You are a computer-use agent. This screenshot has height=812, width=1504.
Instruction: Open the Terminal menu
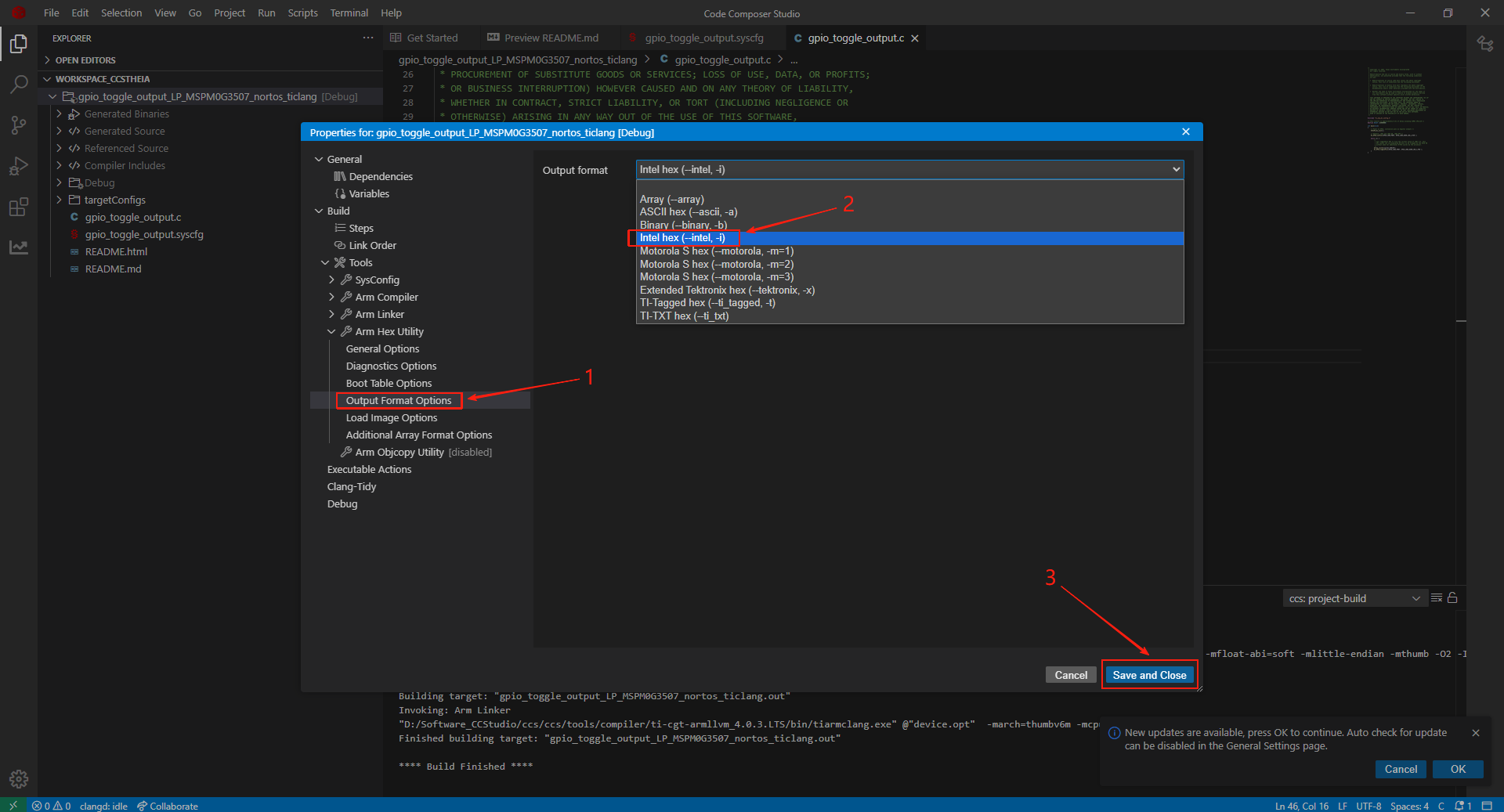point(349,13)
